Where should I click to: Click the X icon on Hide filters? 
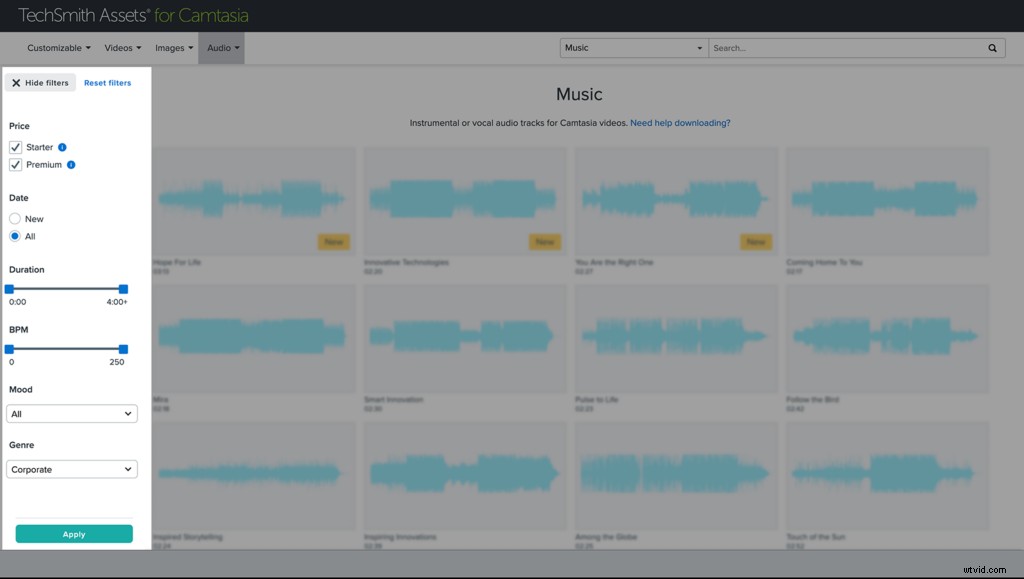coord(18,82)
